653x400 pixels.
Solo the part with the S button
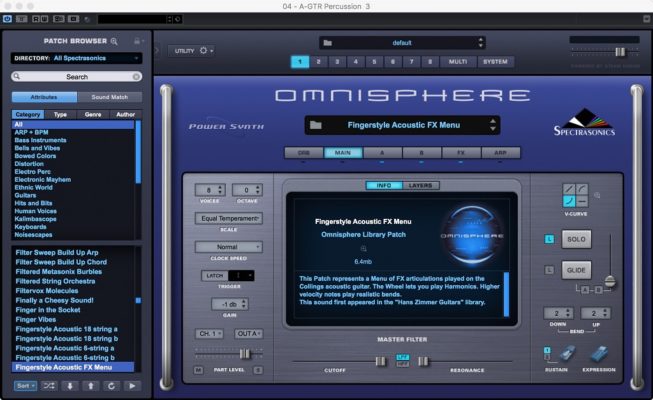tap(258, 370)
